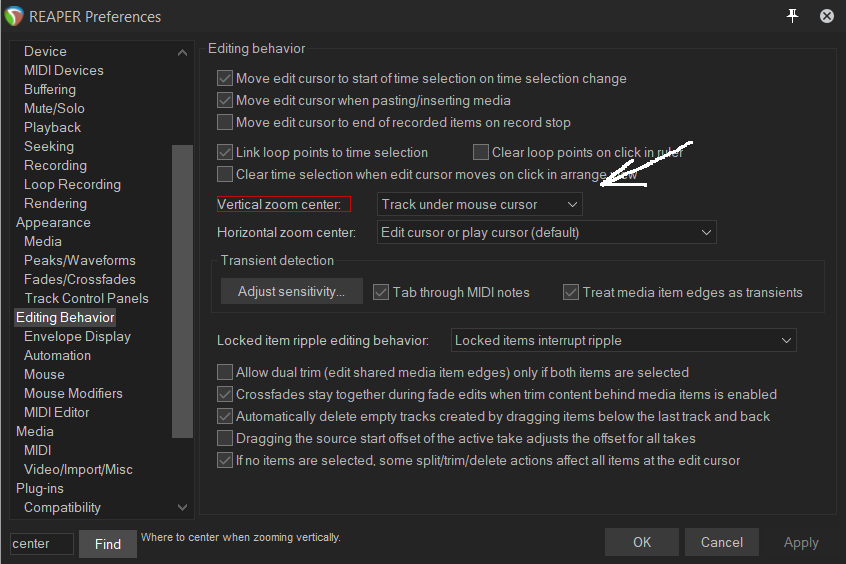Open Envelope Display preferences
The width and height of the screenshot is (846, 564).
pos(77,336)
